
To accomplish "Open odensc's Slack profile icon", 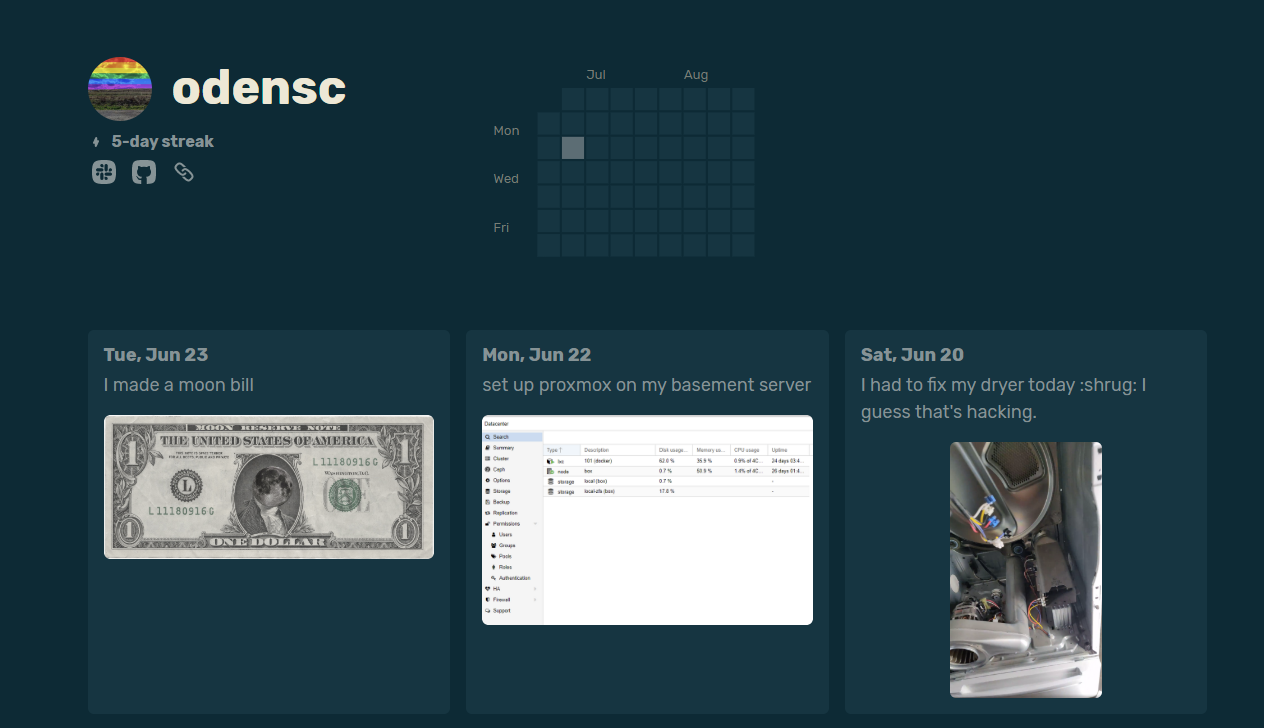I will click(x=104, y=172).
